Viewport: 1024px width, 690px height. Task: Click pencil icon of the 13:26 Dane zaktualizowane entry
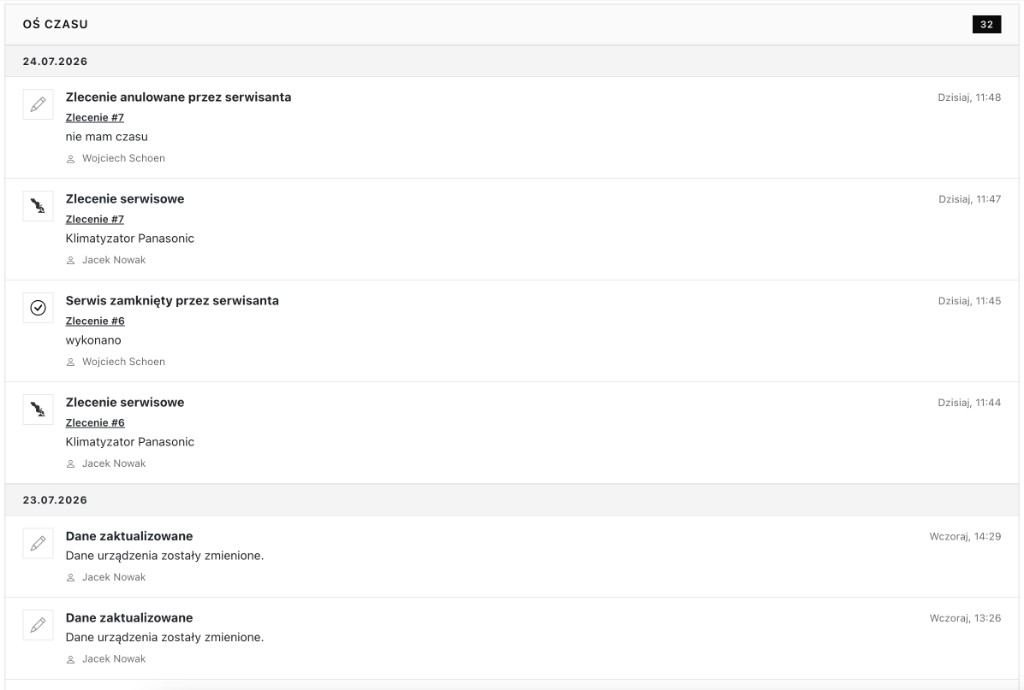tap(38, 625)
